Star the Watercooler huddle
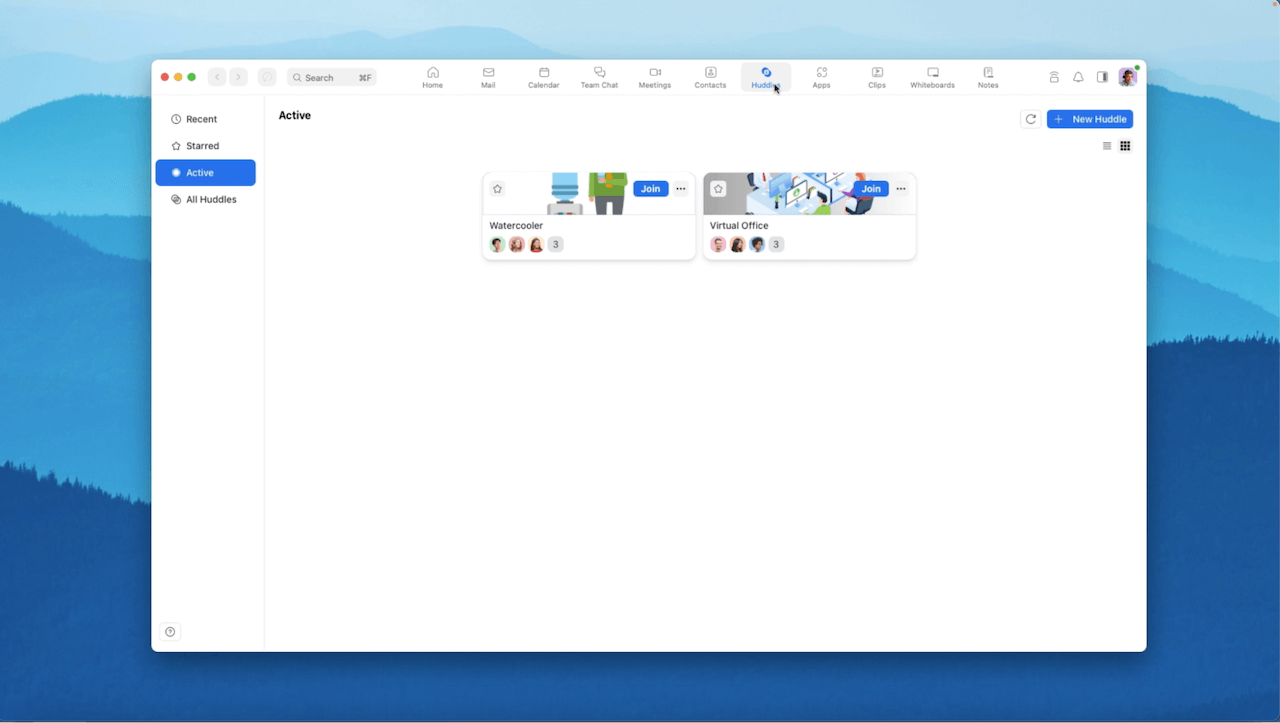 [x=498, y=189]
